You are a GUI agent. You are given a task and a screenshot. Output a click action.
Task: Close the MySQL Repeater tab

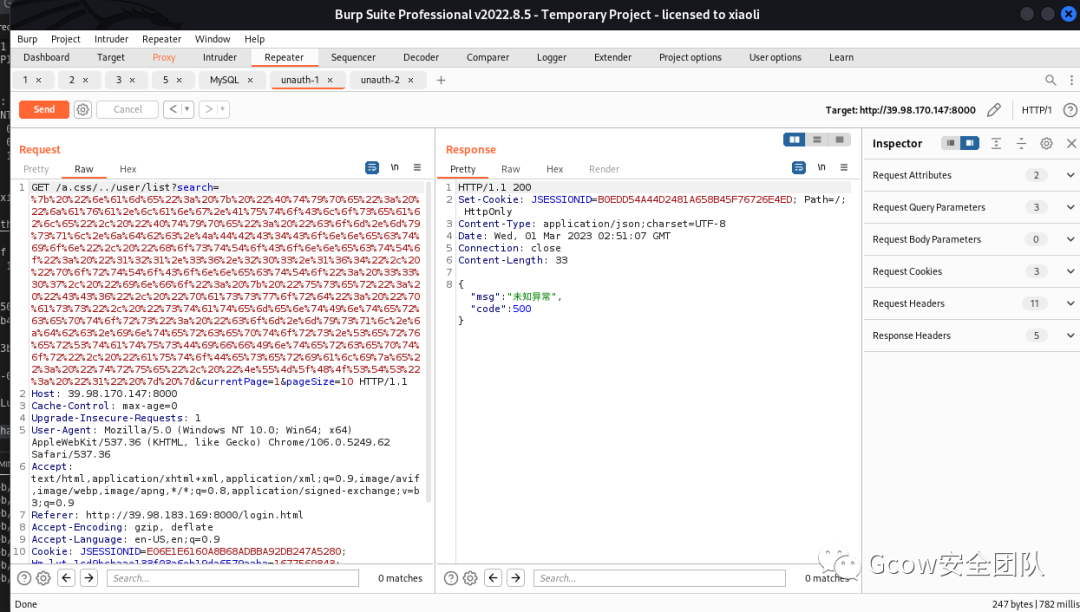coord(250,81)
